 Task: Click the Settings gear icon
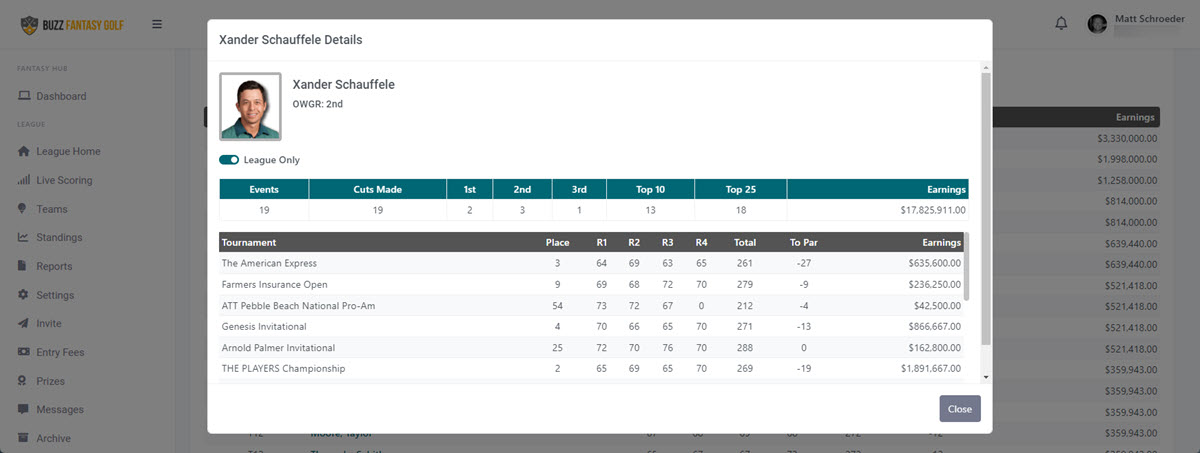[24, 295]
